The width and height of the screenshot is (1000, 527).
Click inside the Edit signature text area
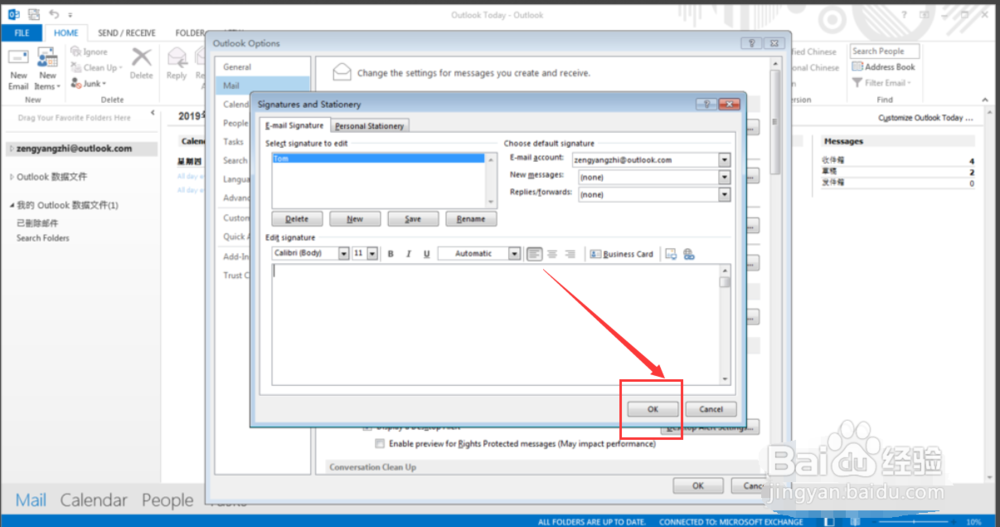point(496,325)
